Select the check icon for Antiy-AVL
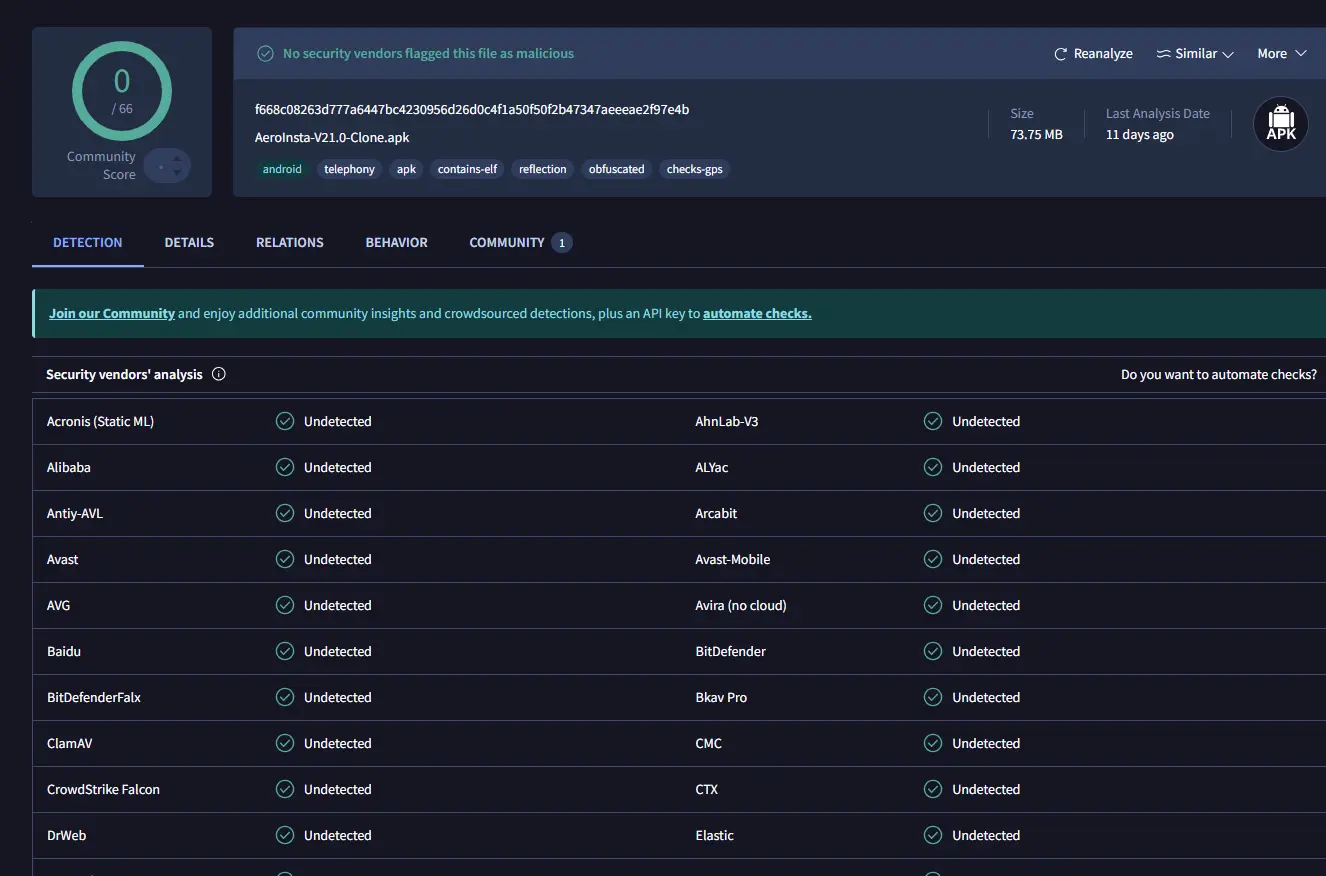Image resolution: width=1326 pixels, height=876 pixels. [285, 514]
